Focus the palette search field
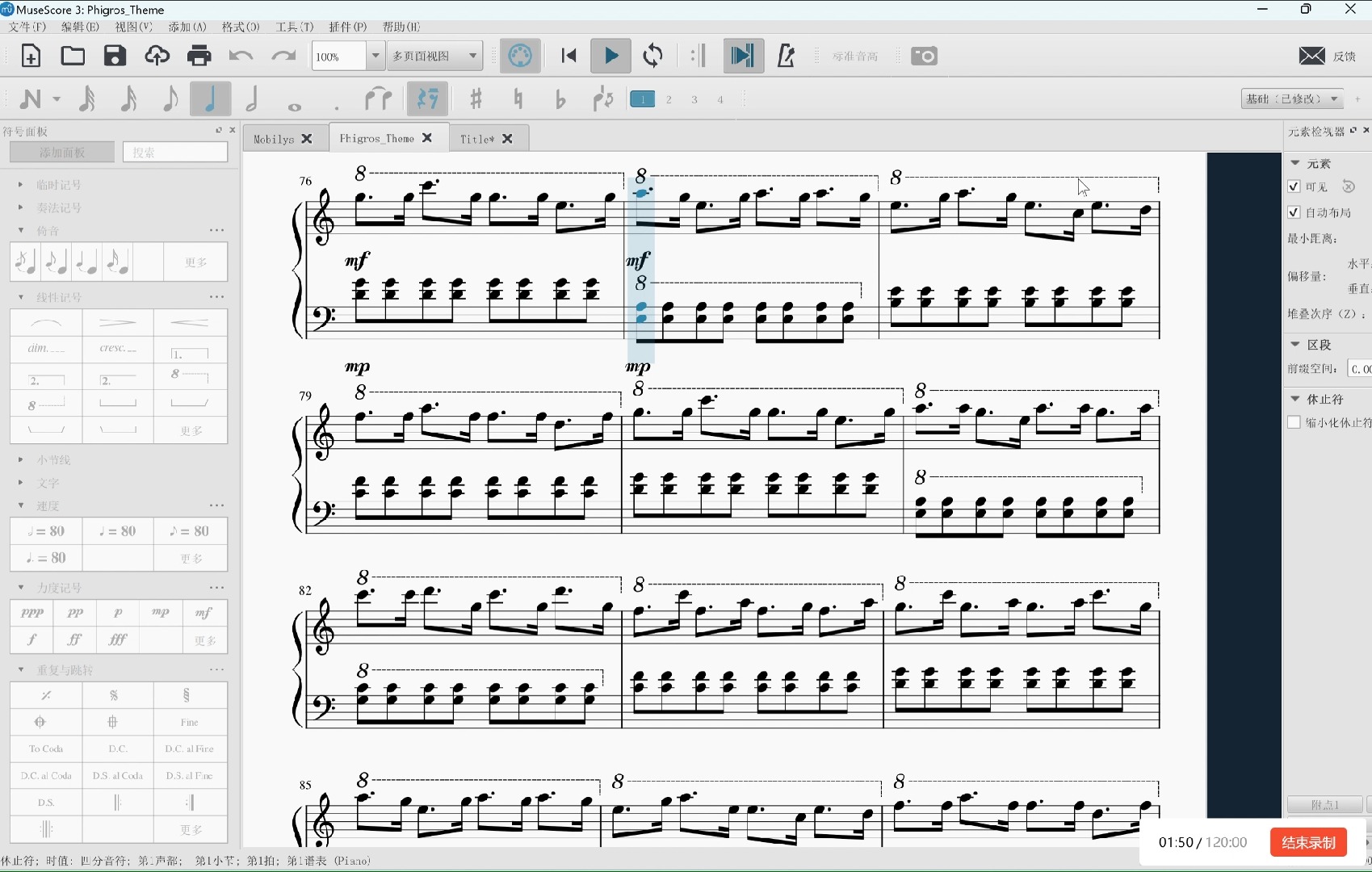 175,152
